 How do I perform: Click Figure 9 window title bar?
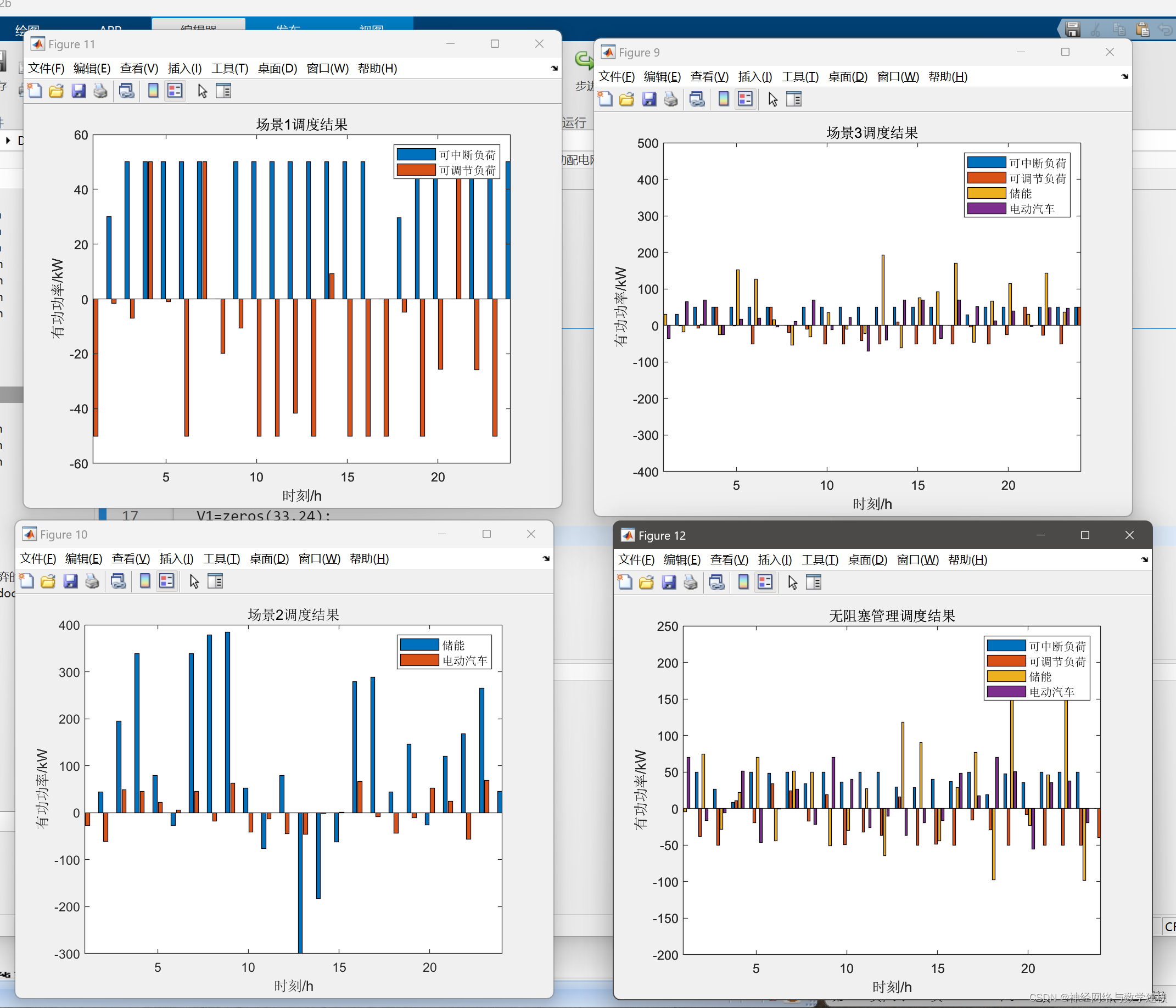click(x=863, y=52)
